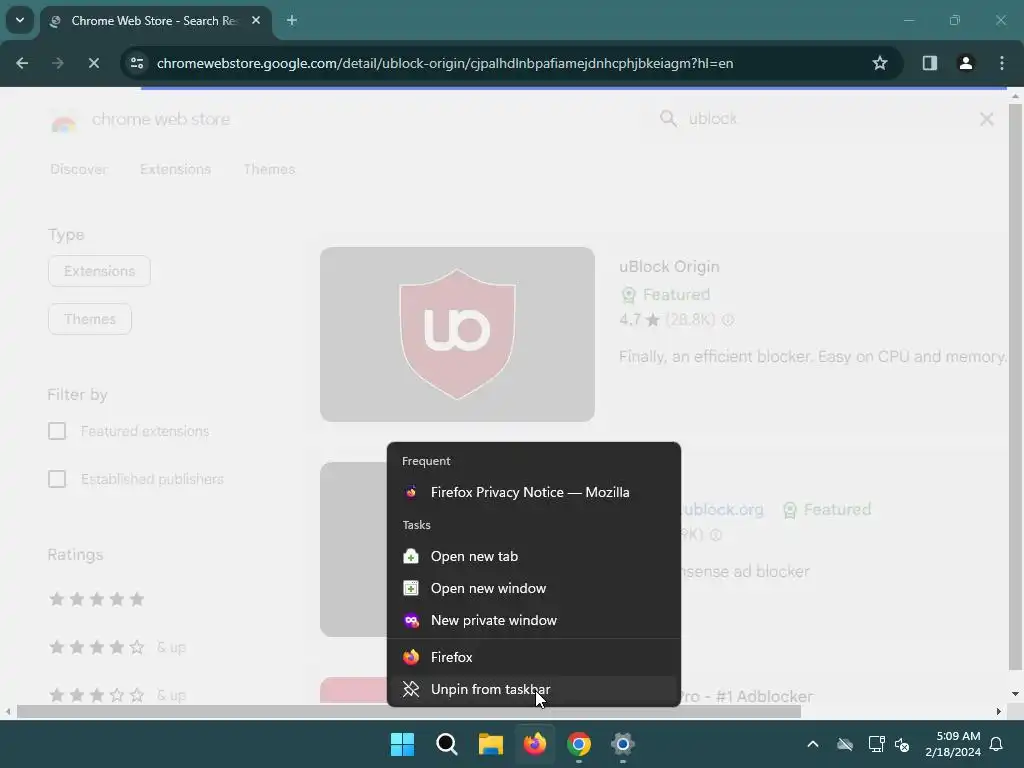The width and height of the screenshot is (1024, 768).
Task: Click the OneDrive cloud tray icon
Action: 845,744
